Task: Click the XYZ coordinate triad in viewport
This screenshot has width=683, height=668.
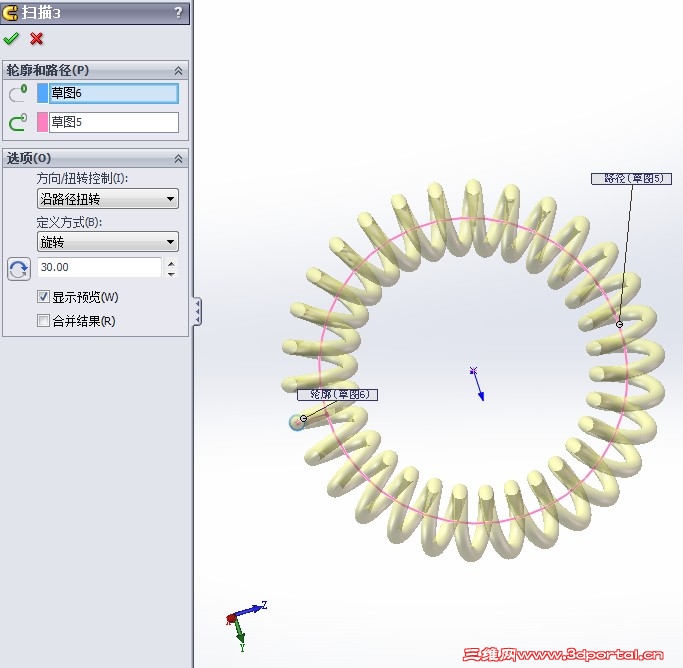Action: (x=246, y=626)
